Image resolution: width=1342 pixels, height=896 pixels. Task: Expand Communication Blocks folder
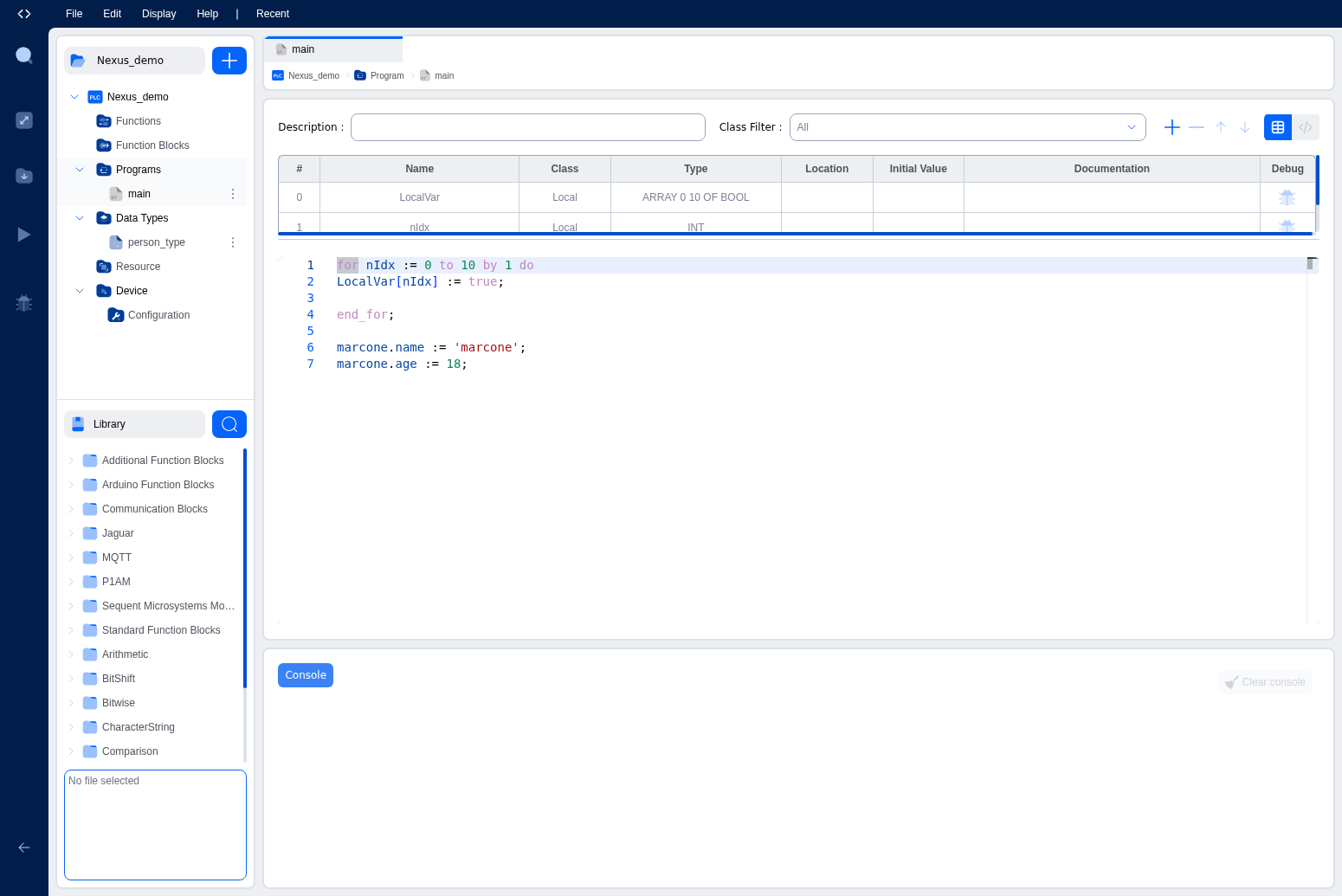click(71, 509)
